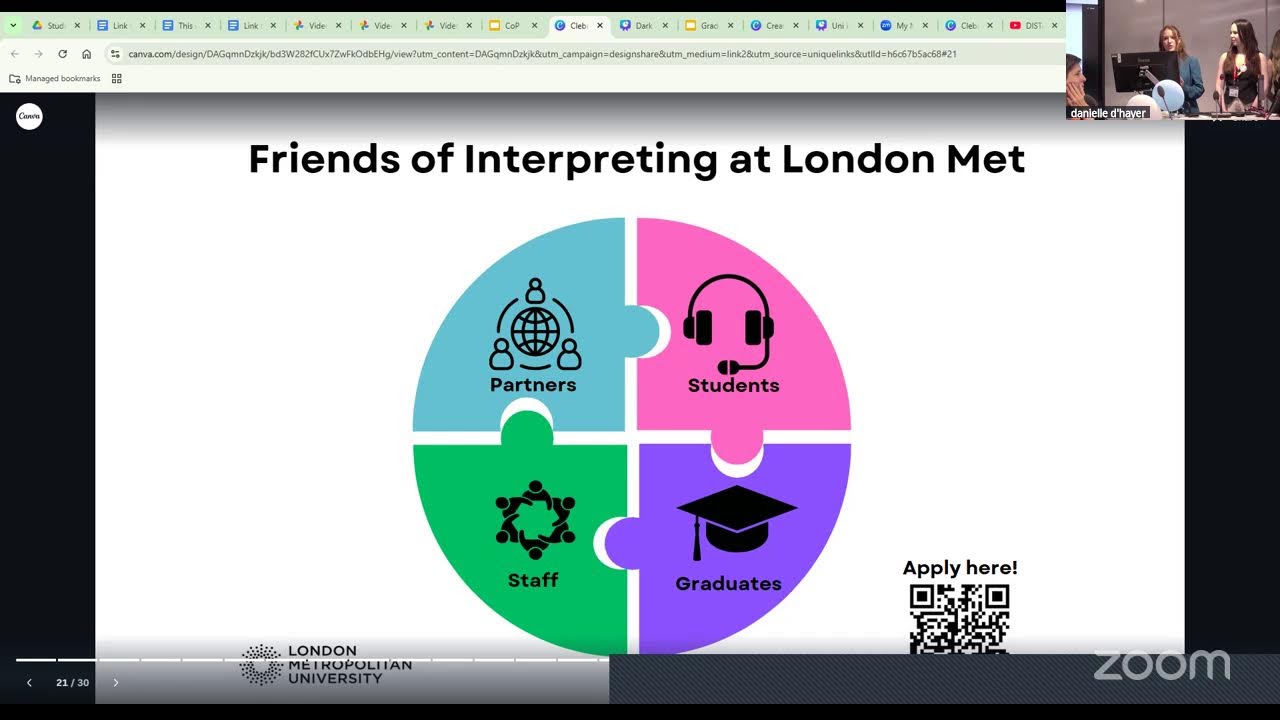
Task: Close the Stud tab
Action: point(77,26)
